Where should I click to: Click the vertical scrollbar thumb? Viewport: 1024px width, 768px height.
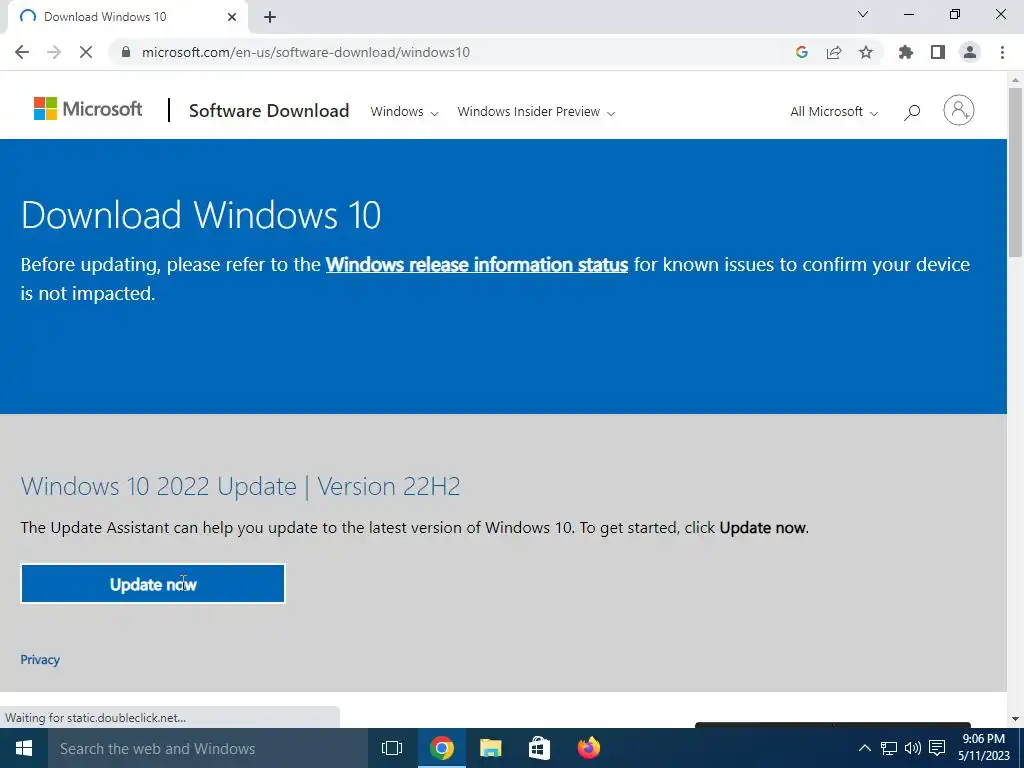click(x=1015, y=172)
